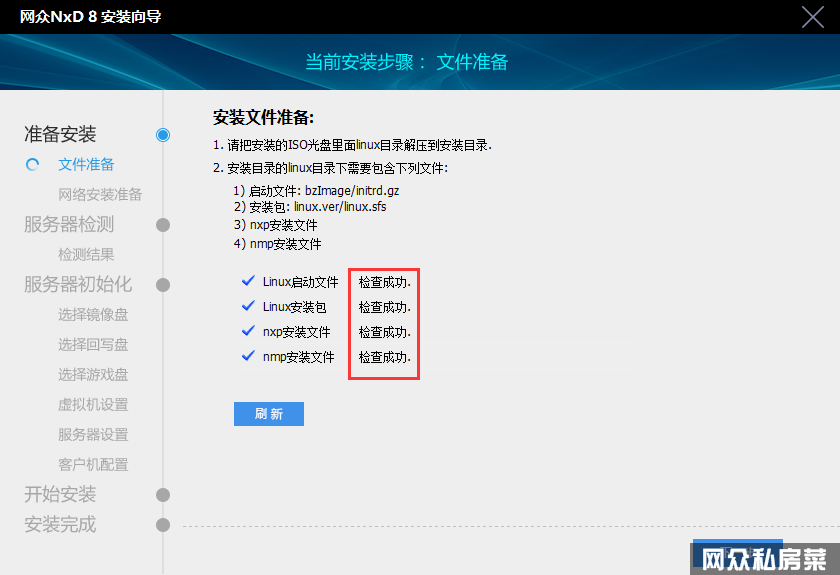Click the nxp安装文件 check row label
Screen dimensions: 840x575
(297, 332)
